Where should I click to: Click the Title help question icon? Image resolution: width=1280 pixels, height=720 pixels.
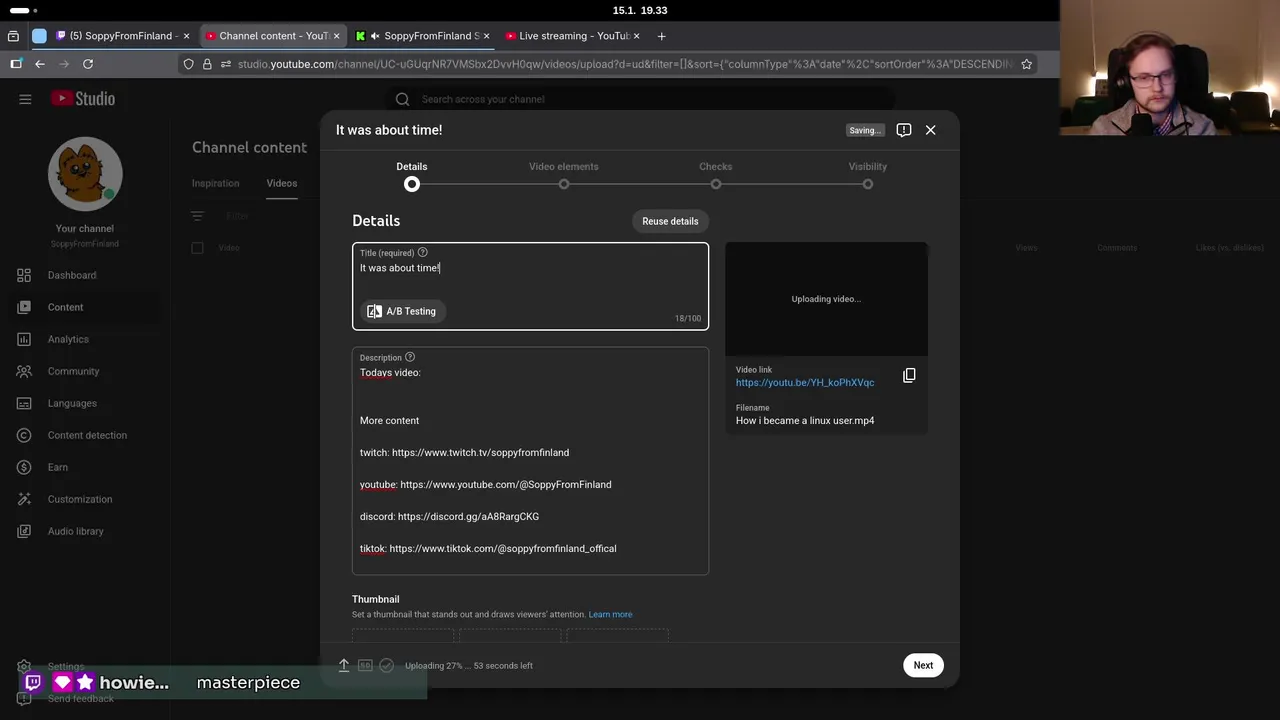coord(423,252)
